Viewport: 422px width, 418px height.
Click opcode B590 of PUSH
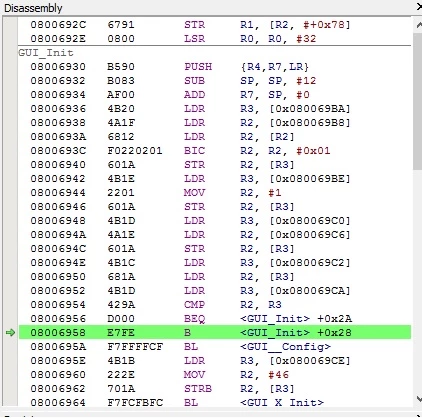click(x=121, y=67)
